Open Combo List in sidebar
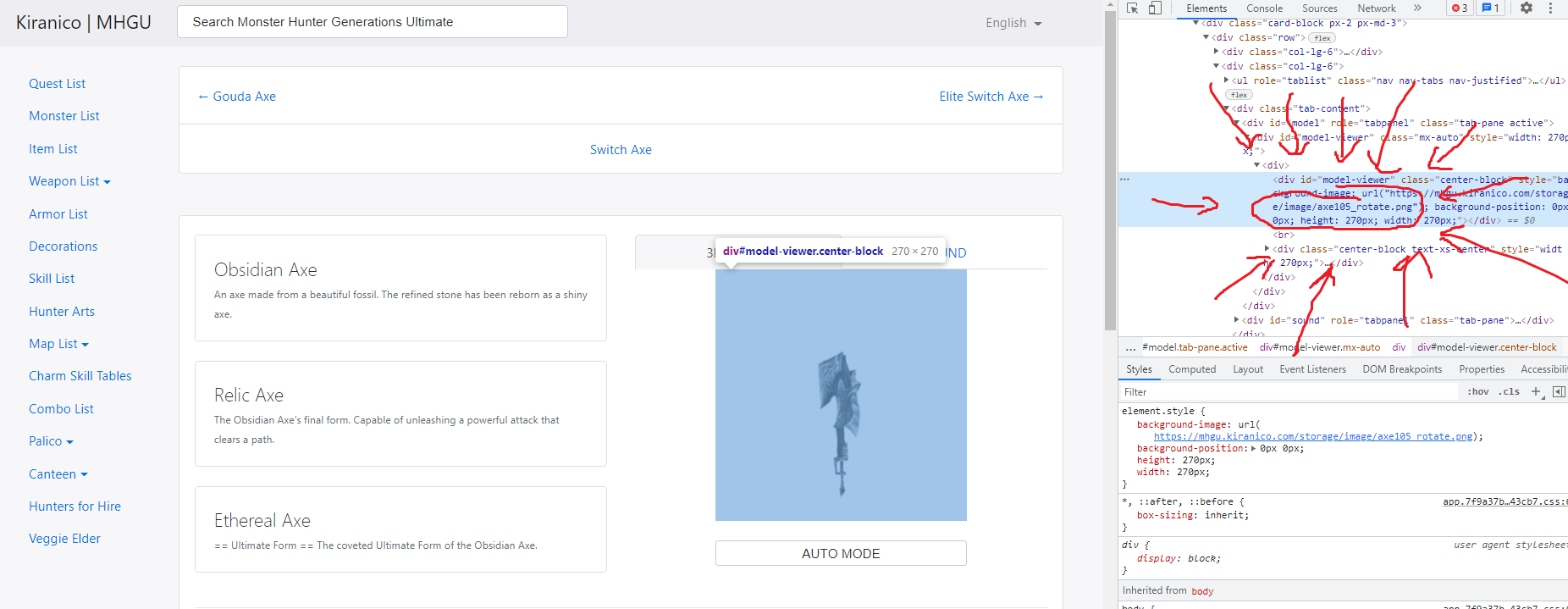This screenshot has height=609, width=1568. pos(61,409)
